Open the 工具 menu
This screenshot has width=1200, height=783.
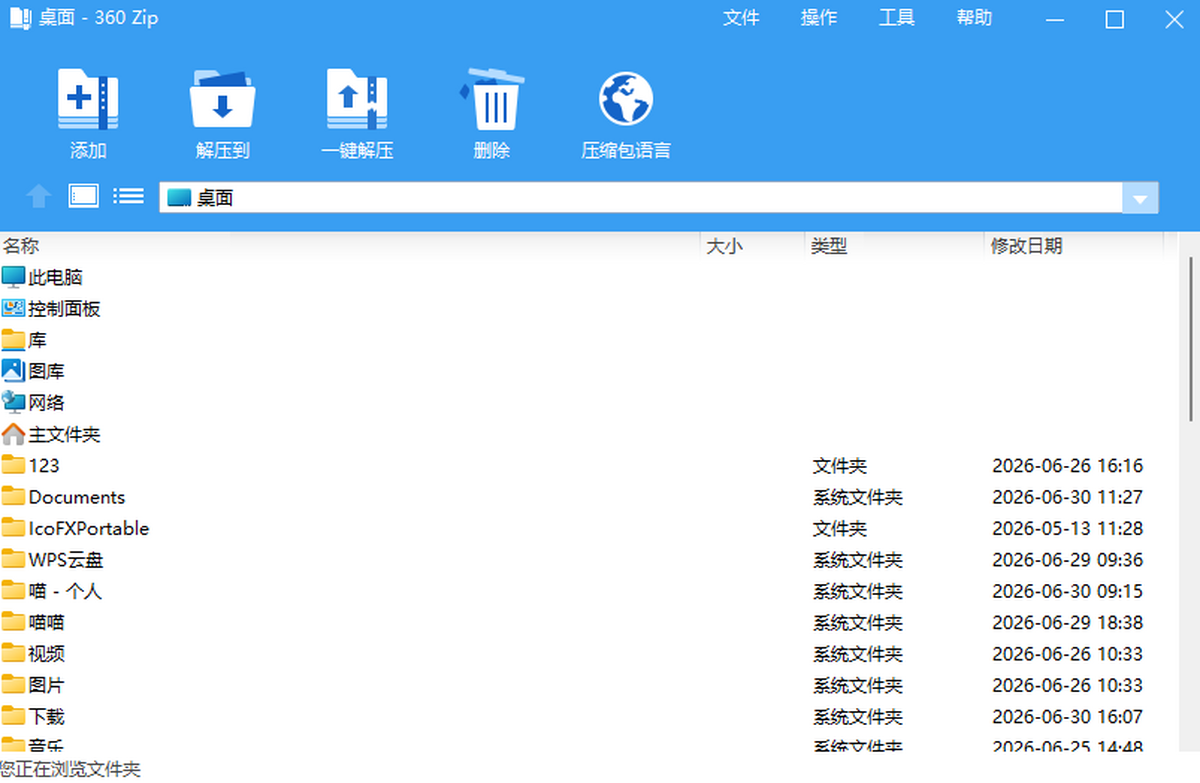[x=897, y=18]
